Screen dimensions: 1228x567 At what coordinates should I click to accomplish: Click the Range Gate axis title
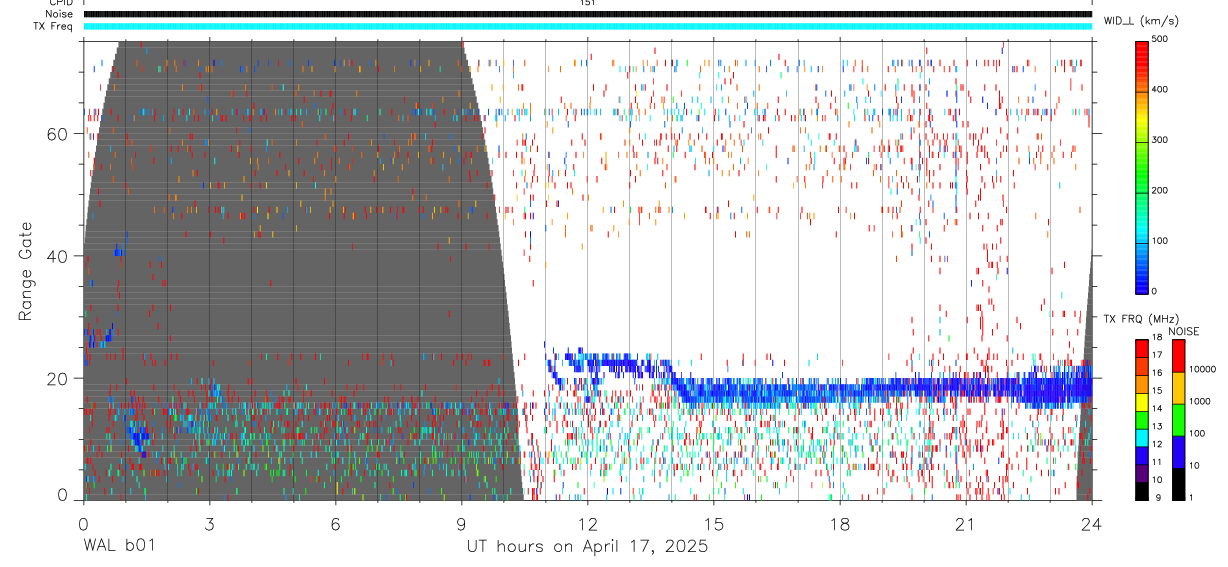(x=28, y=271)
